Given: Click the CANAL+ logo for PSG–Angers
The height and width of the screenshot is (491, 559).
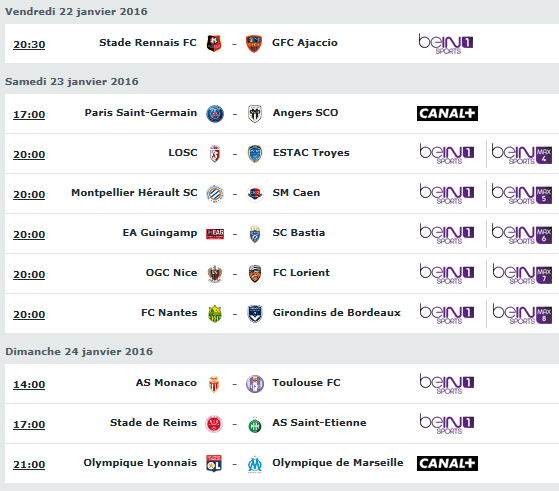Looking at the screenshot, I should pos(447,113).
